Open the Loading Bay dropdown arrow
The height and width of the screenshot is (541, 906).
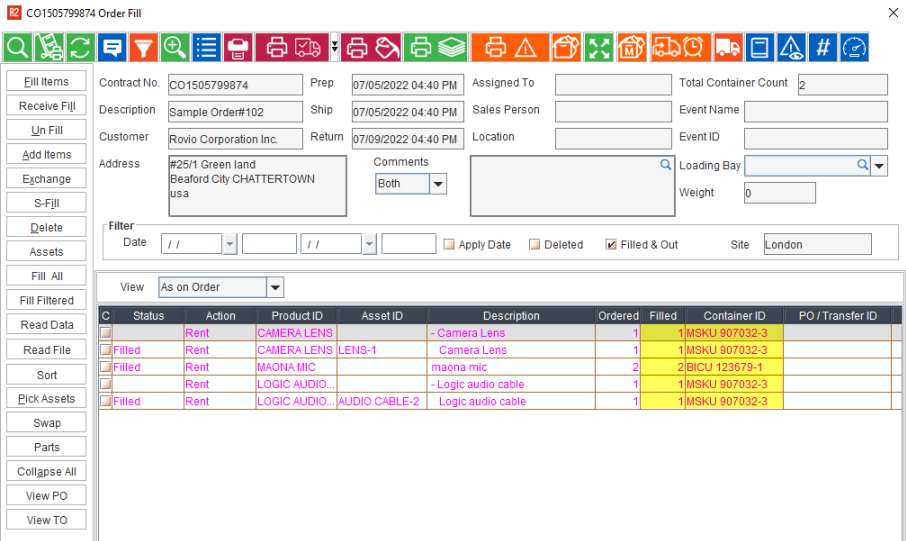coord(879,166)
